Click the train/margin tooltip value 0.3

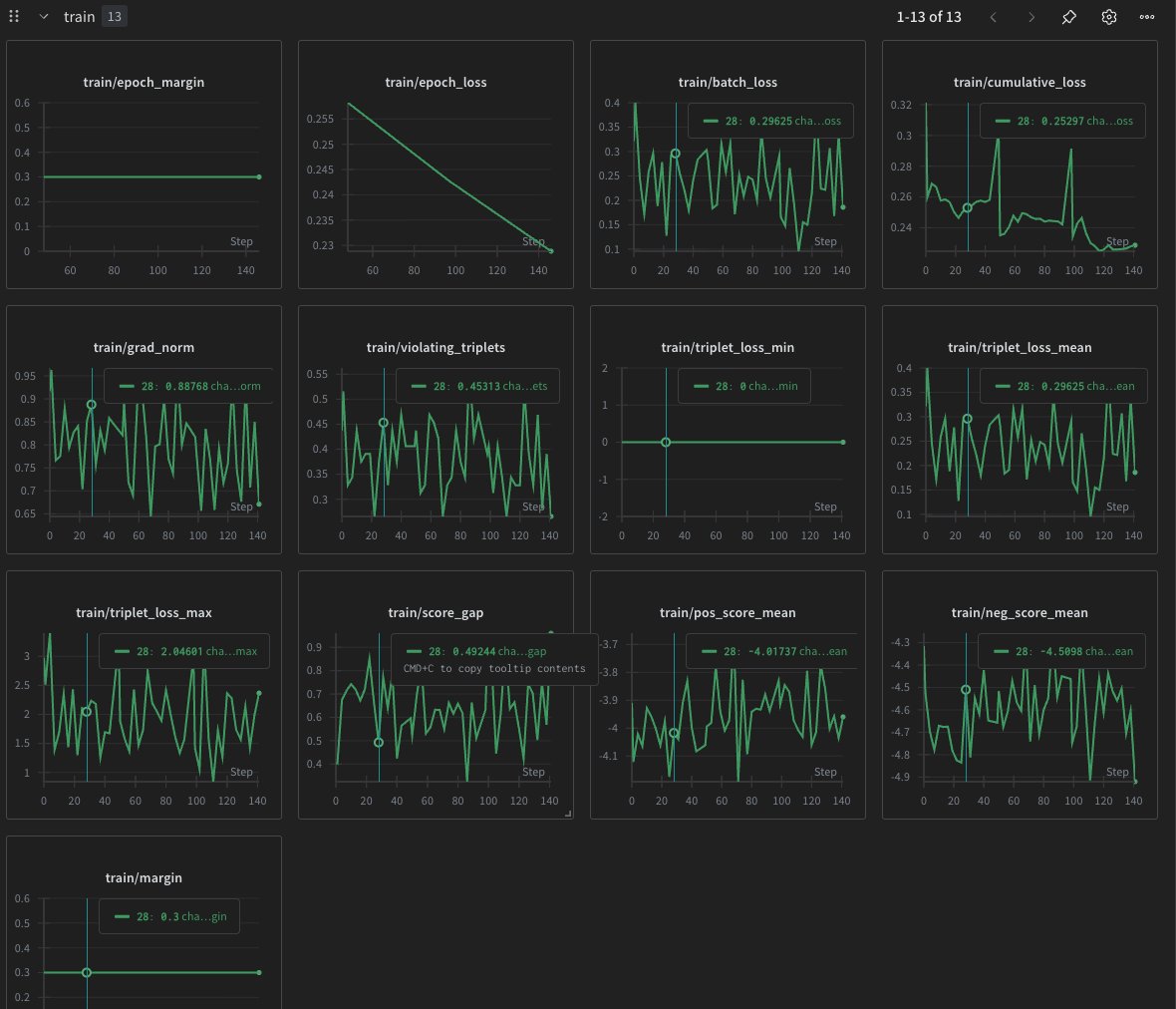coord(168,916)
